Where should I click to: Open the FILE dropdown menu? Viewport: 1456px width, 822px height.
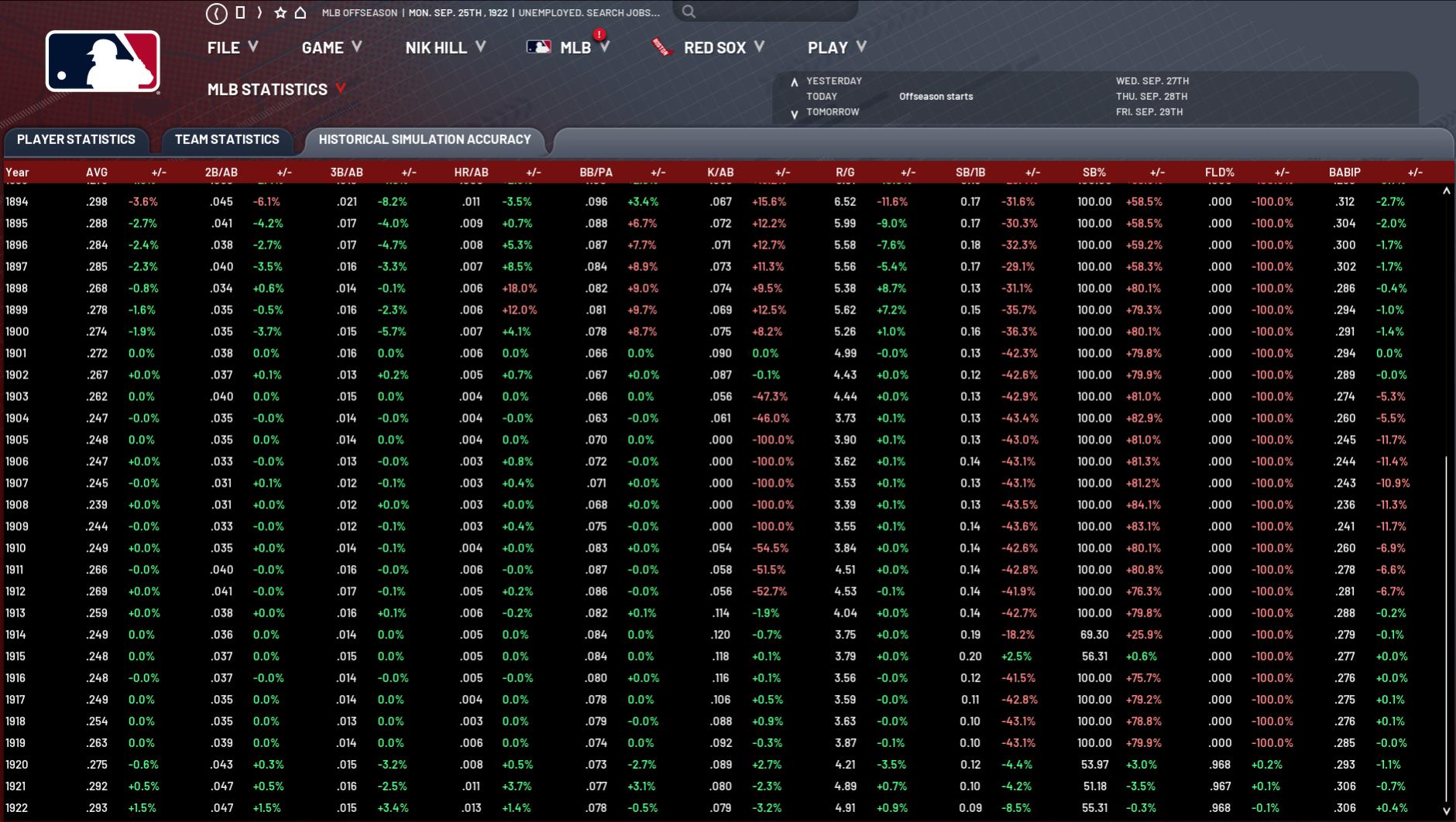click(x=232, y=47)
